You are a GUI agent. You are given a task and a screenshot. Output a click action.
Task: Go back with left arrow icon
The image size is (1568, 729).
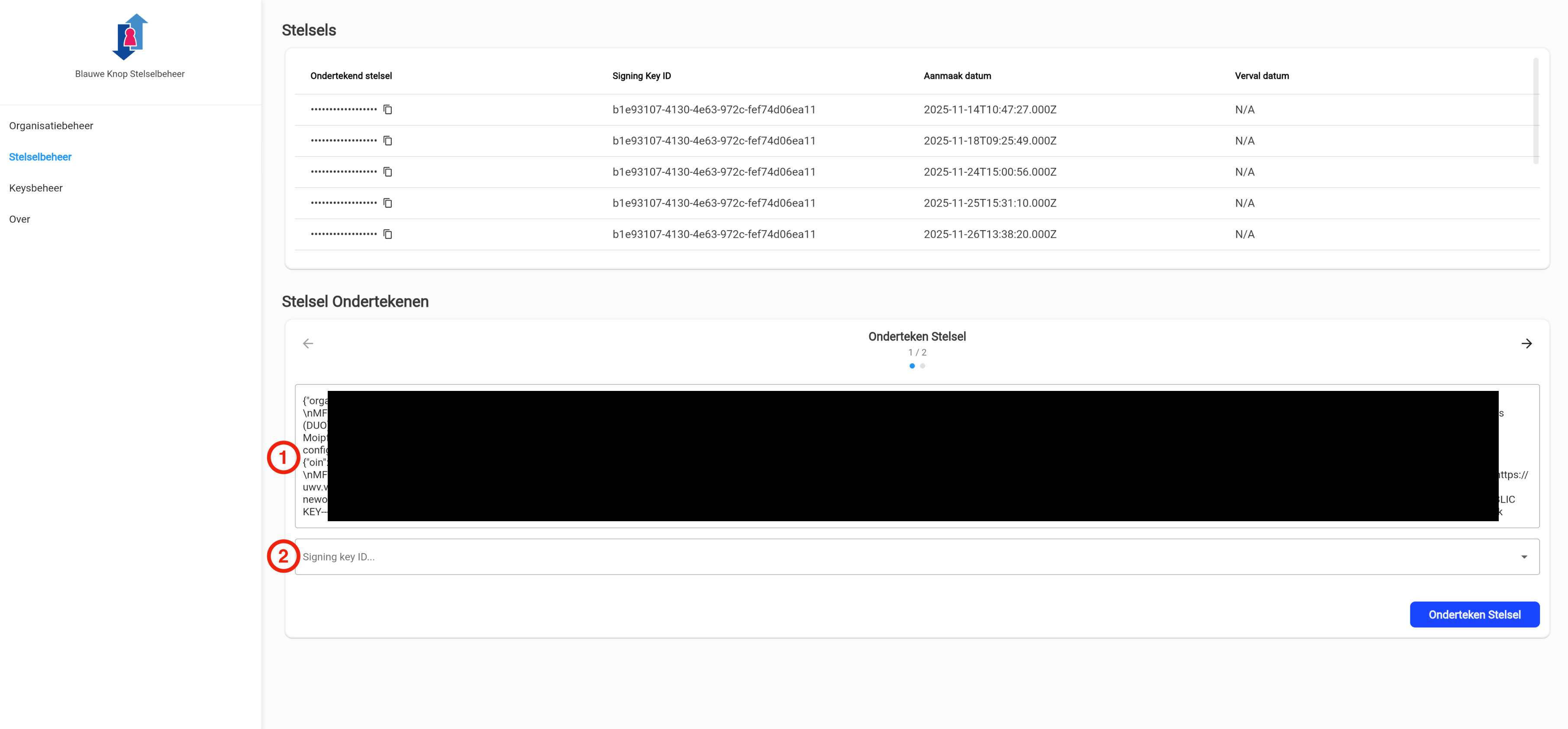(x=308, y=344)
